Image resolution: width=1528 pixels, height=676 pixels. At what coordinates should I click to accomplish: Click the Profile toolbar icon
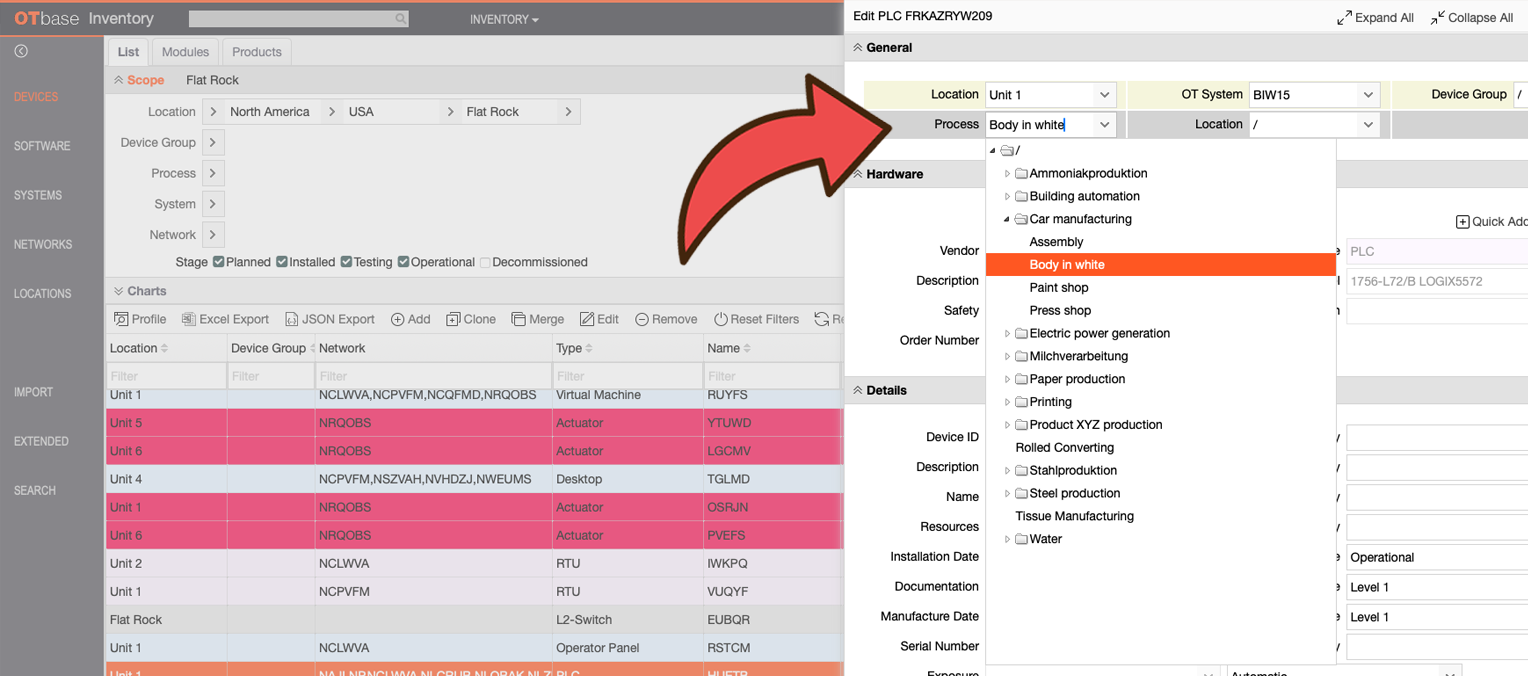[x=121, y=319]
